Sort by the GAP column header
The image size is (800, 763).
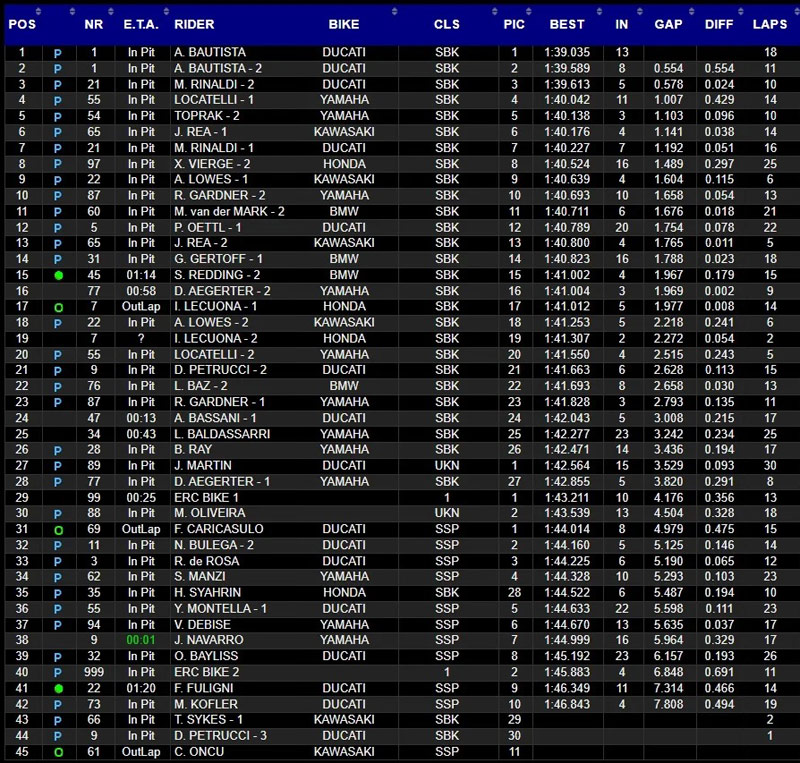(x=668, y=24)
